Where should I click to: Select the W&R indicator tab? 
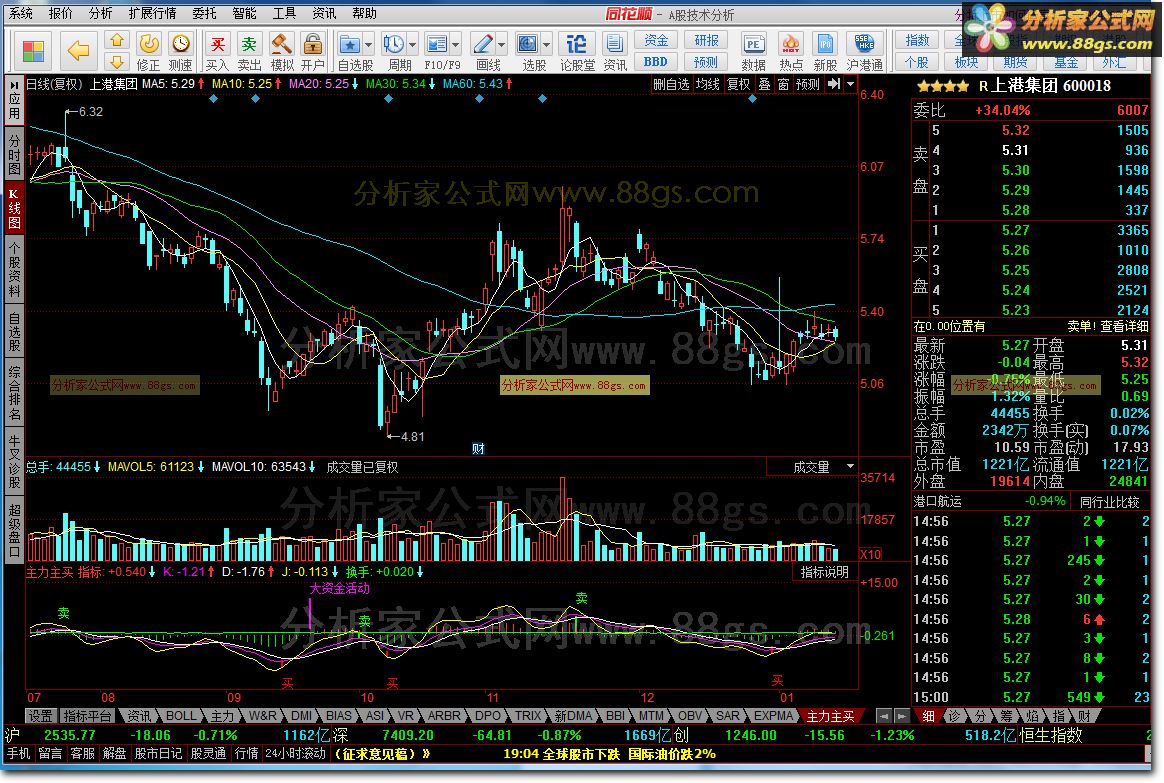(262, 715)
